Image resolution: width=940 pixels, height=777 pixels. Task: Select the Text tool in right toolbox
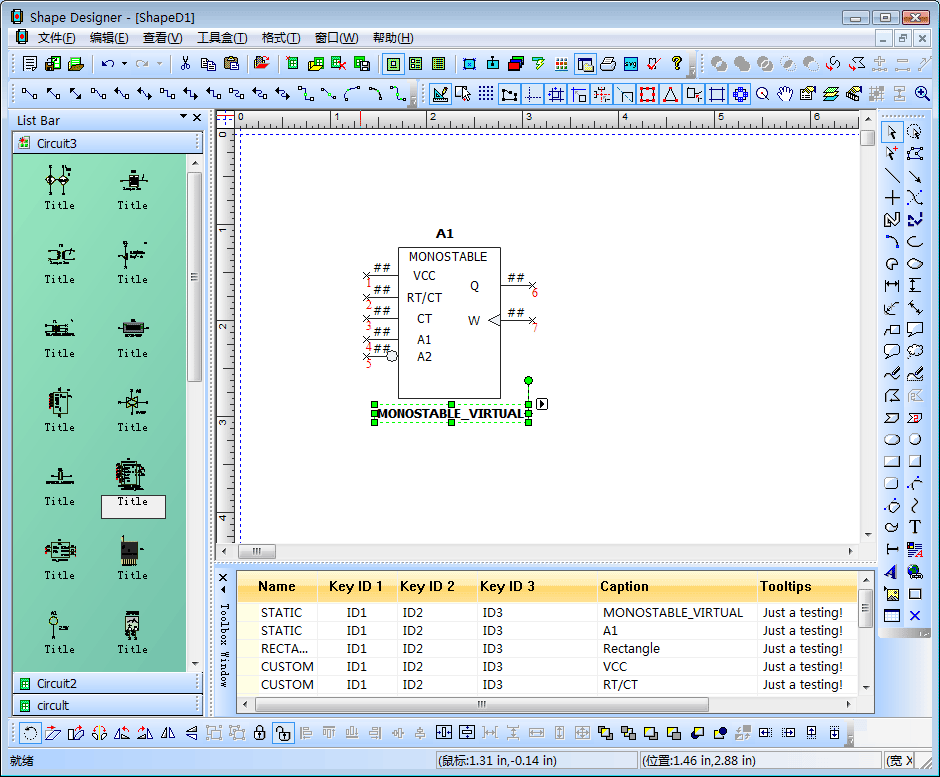pos(915,526)
